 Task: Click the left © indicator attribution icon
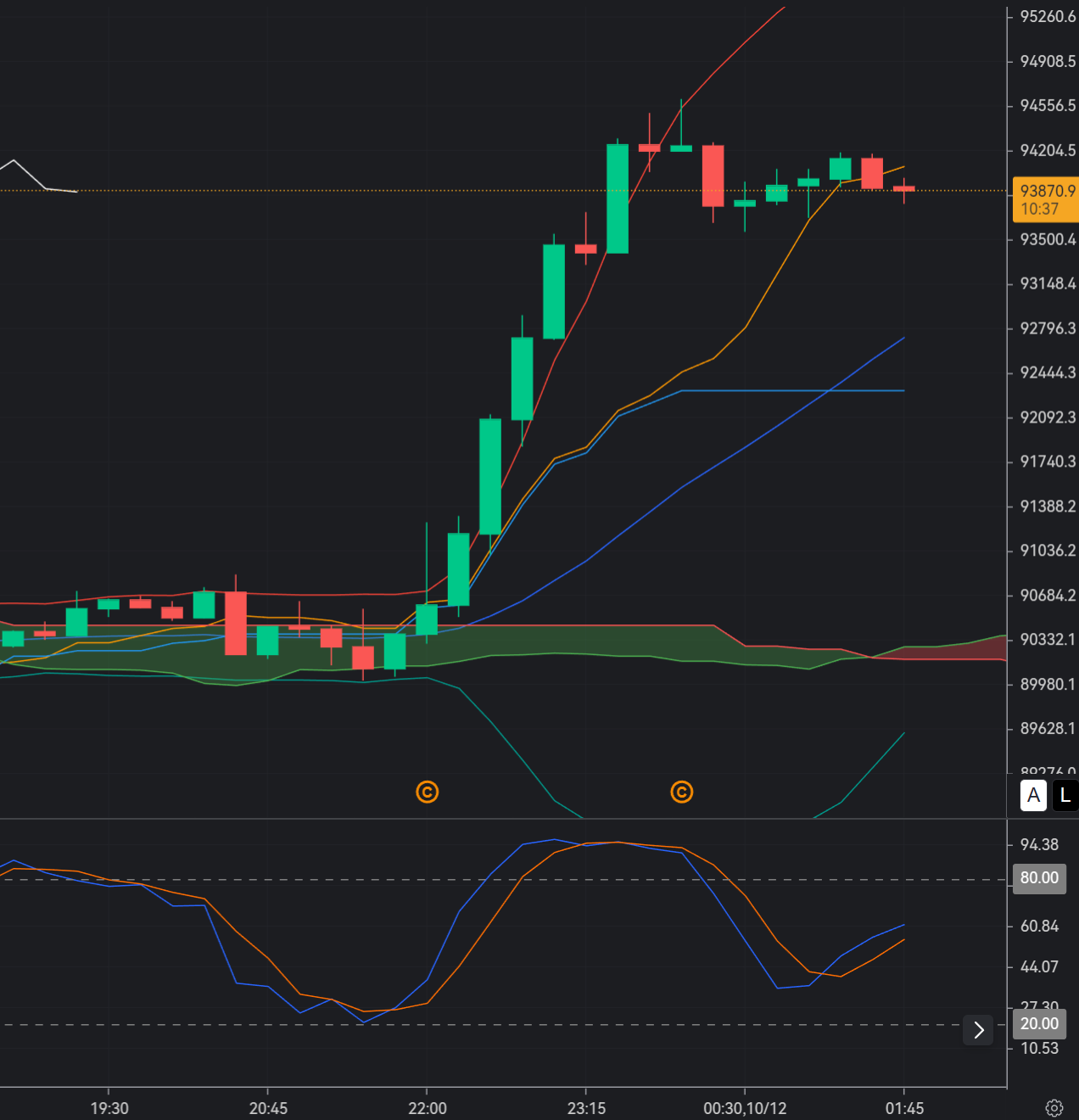pos(428,792)
